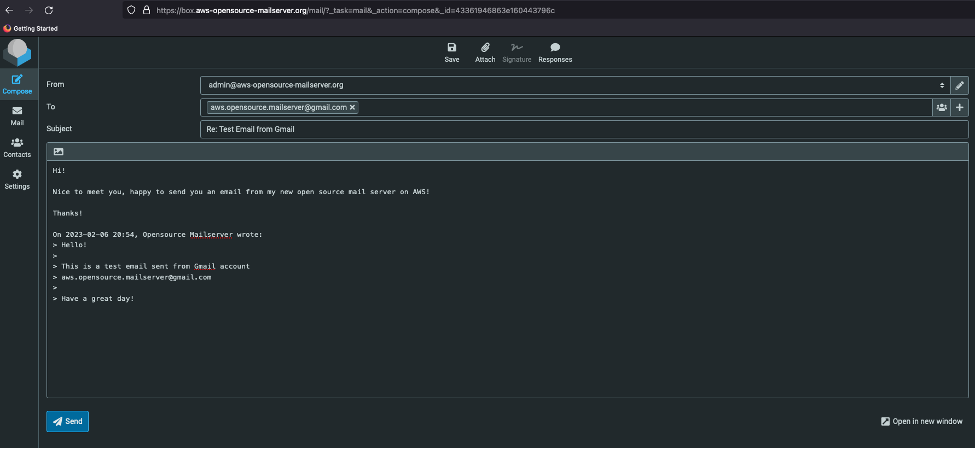Open Settings in the sidebar
The width and height of the screenshot is (977, 449).
(x=17, y=179)
